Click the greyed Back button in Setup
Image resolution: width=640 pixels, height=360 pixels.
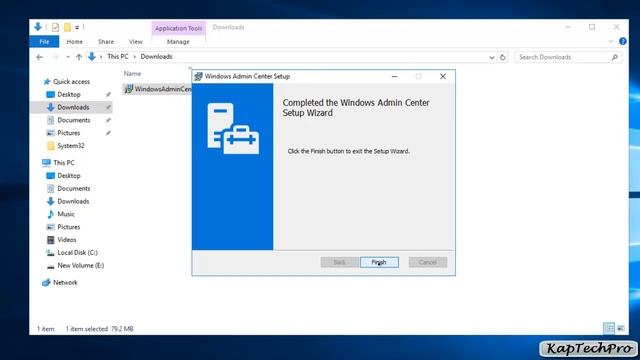coord(340,262)
